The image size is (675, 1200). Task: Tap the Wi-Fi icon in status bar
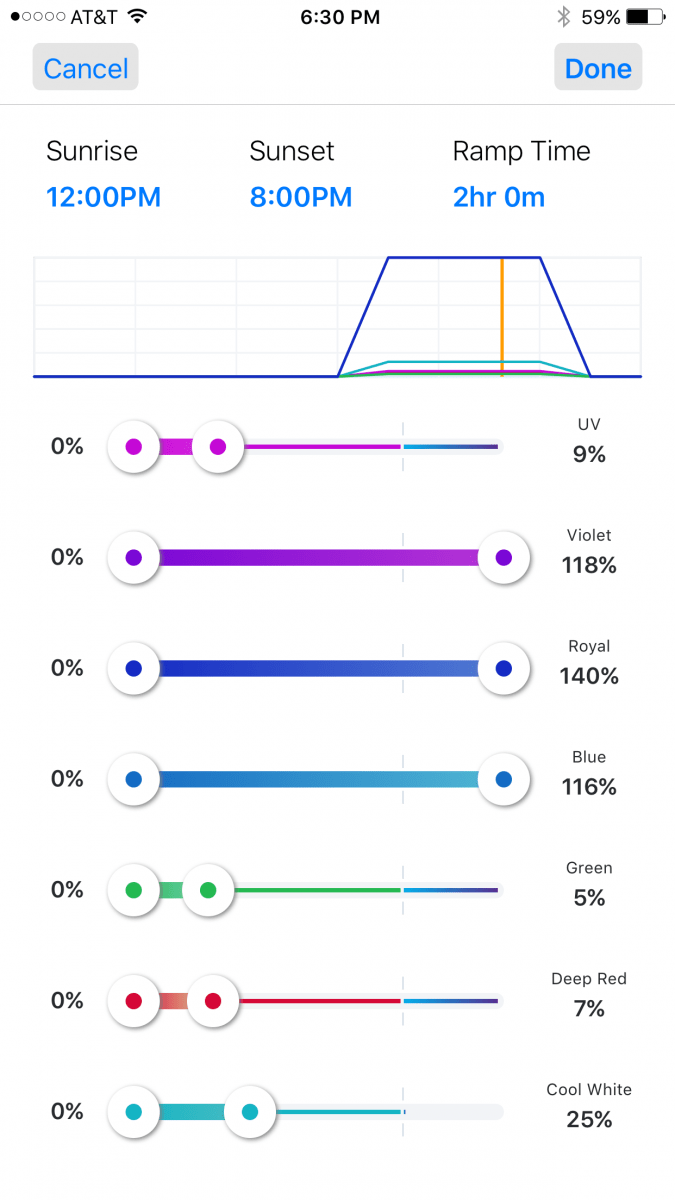(x=137, y=17)
